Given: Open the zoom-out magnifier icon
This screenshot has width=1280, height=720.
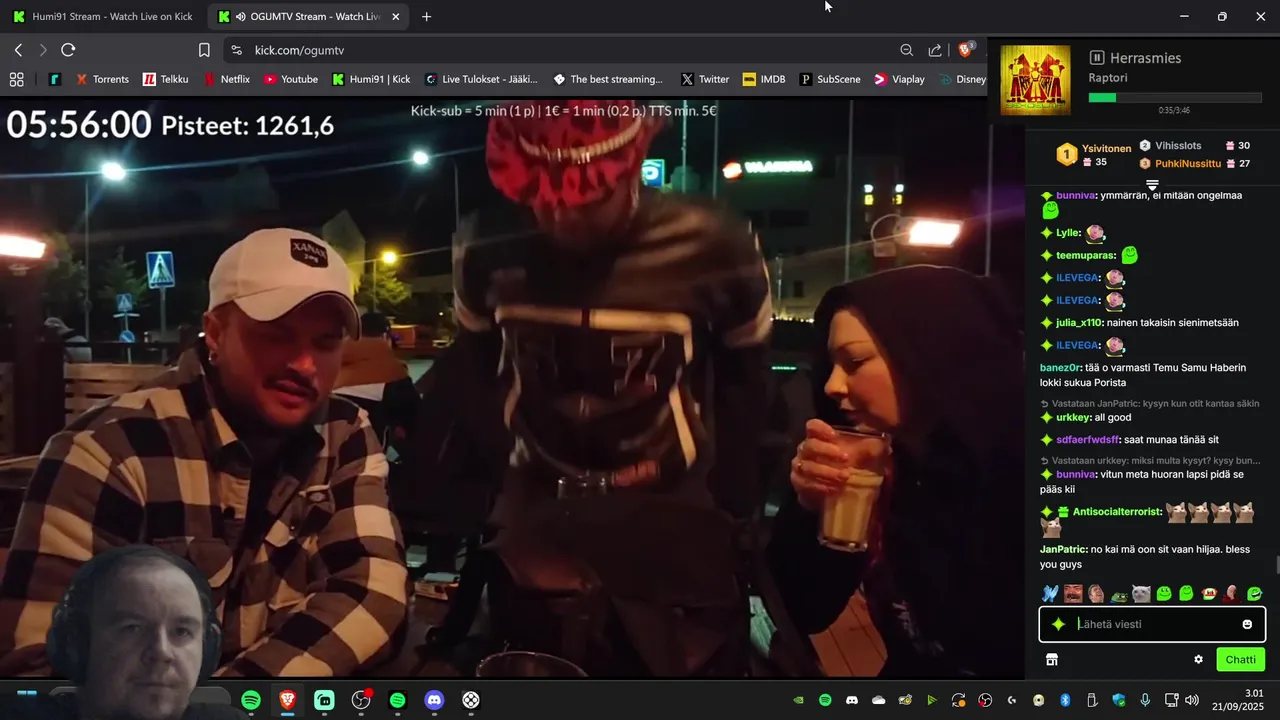Looking at the screenshot, I should pos(906,50).
